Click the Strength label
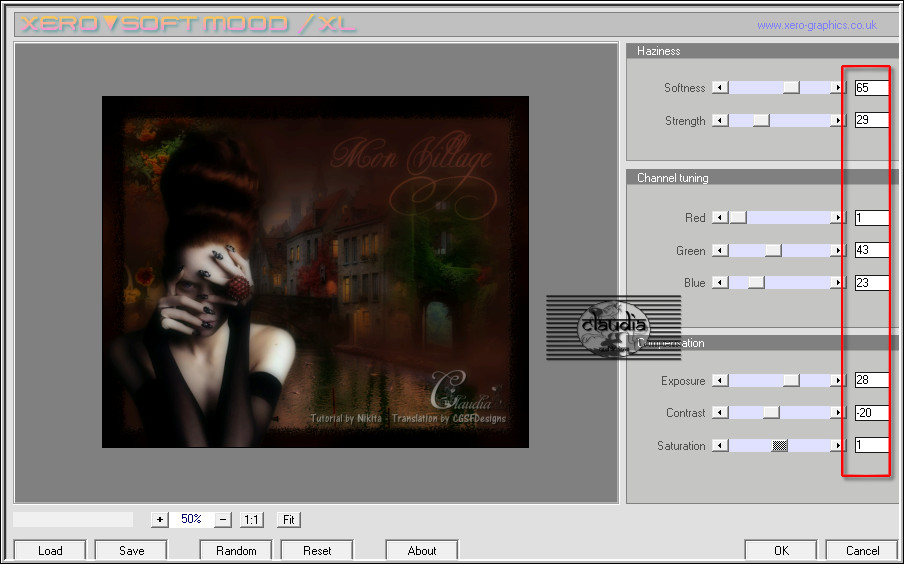 point(685,121)
